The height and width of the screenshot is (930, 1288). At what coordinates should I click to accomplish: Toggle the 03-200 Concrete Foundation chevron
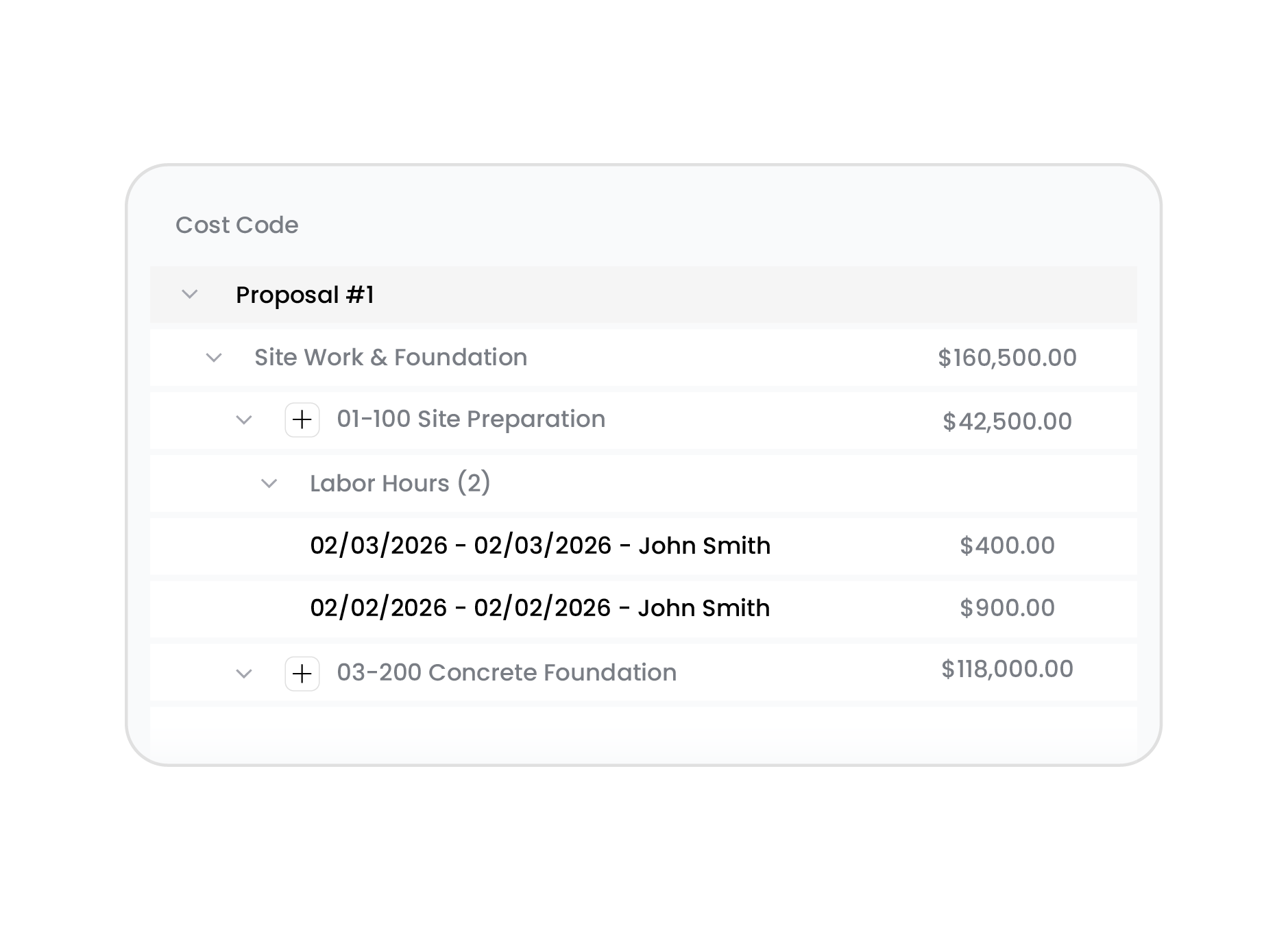click(x=244, y=674)
